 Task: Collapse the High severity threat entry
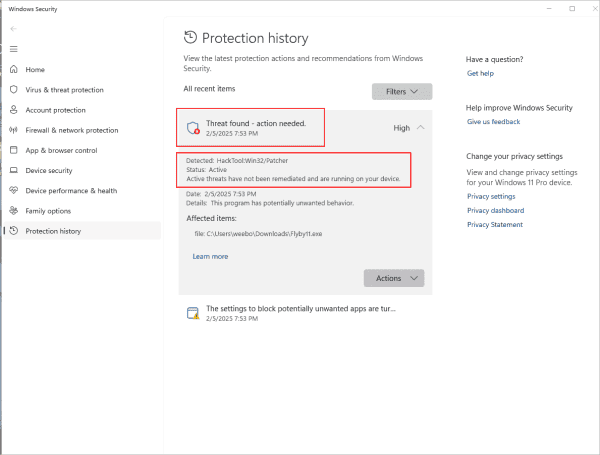point(421,127)
